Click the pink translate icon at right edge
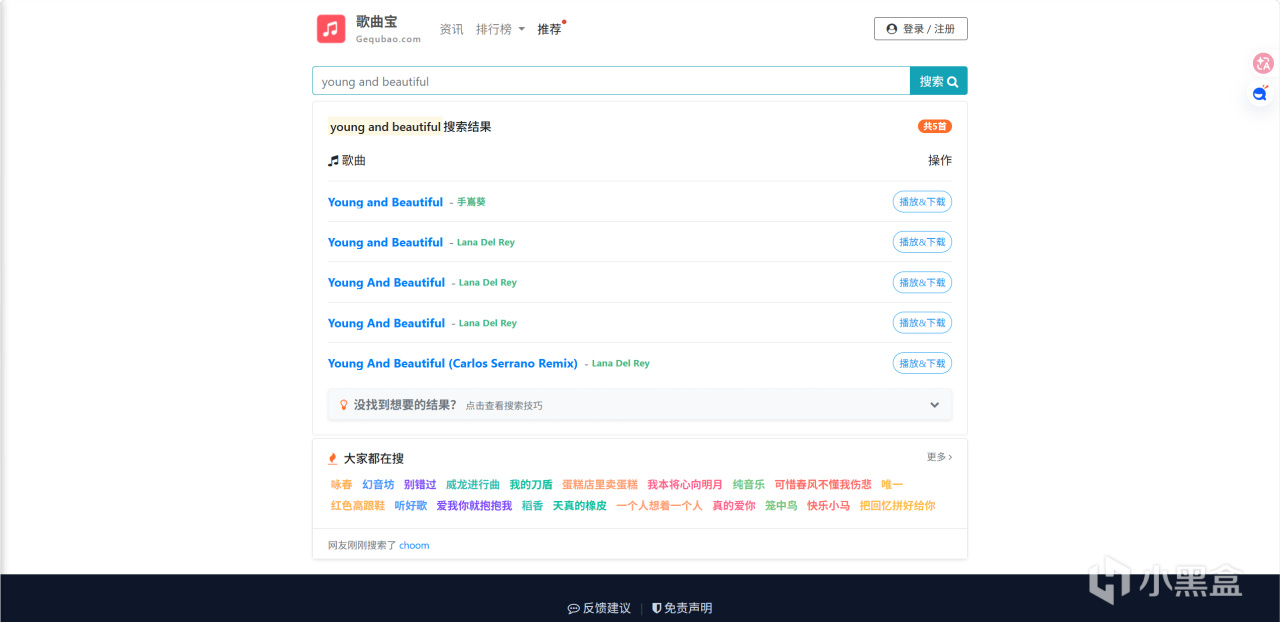 pos(1263,63)
